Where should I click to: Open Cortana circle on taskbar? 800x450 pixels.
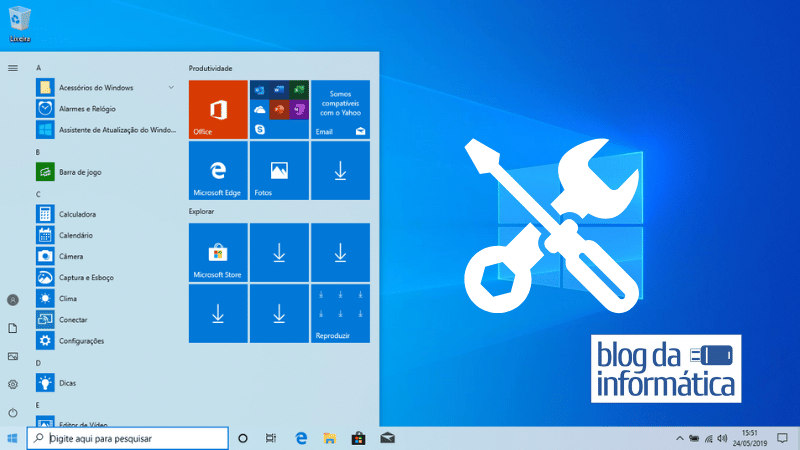tap(243, 438)
